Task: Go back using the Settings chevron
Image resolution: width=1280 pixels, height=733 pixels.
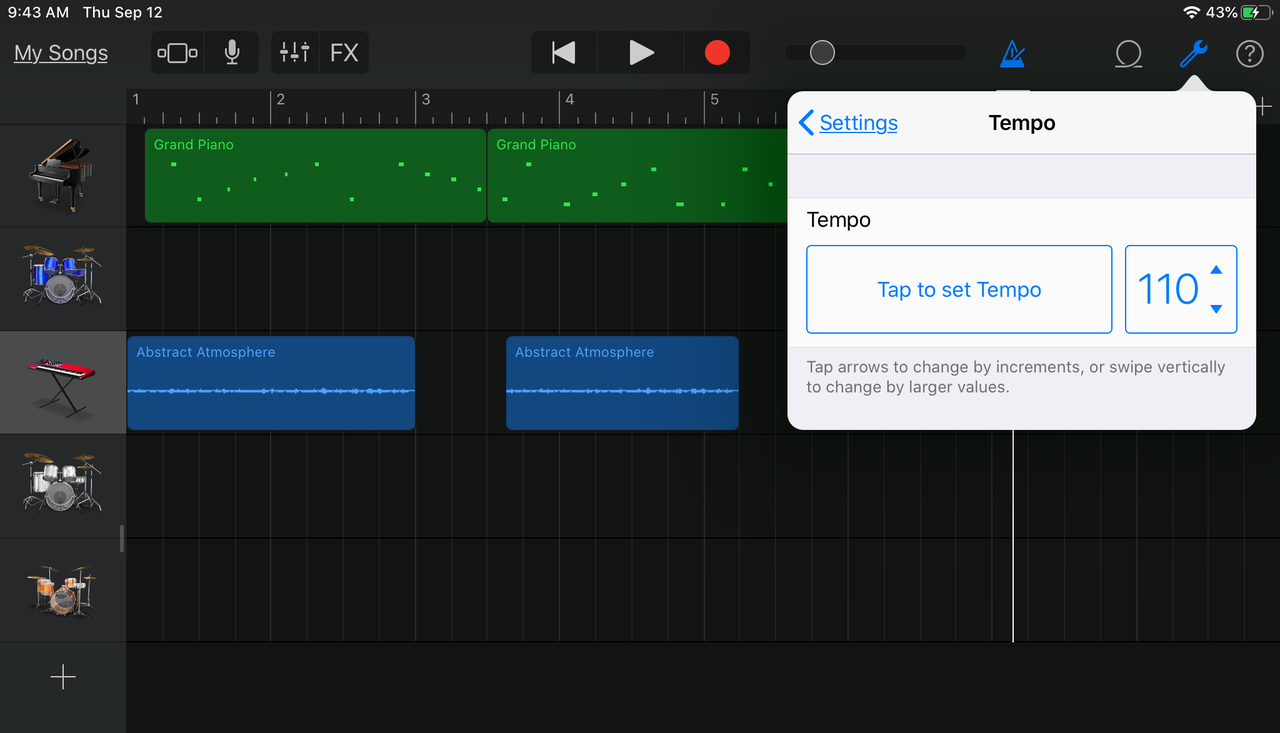Action: click(846, 122)
